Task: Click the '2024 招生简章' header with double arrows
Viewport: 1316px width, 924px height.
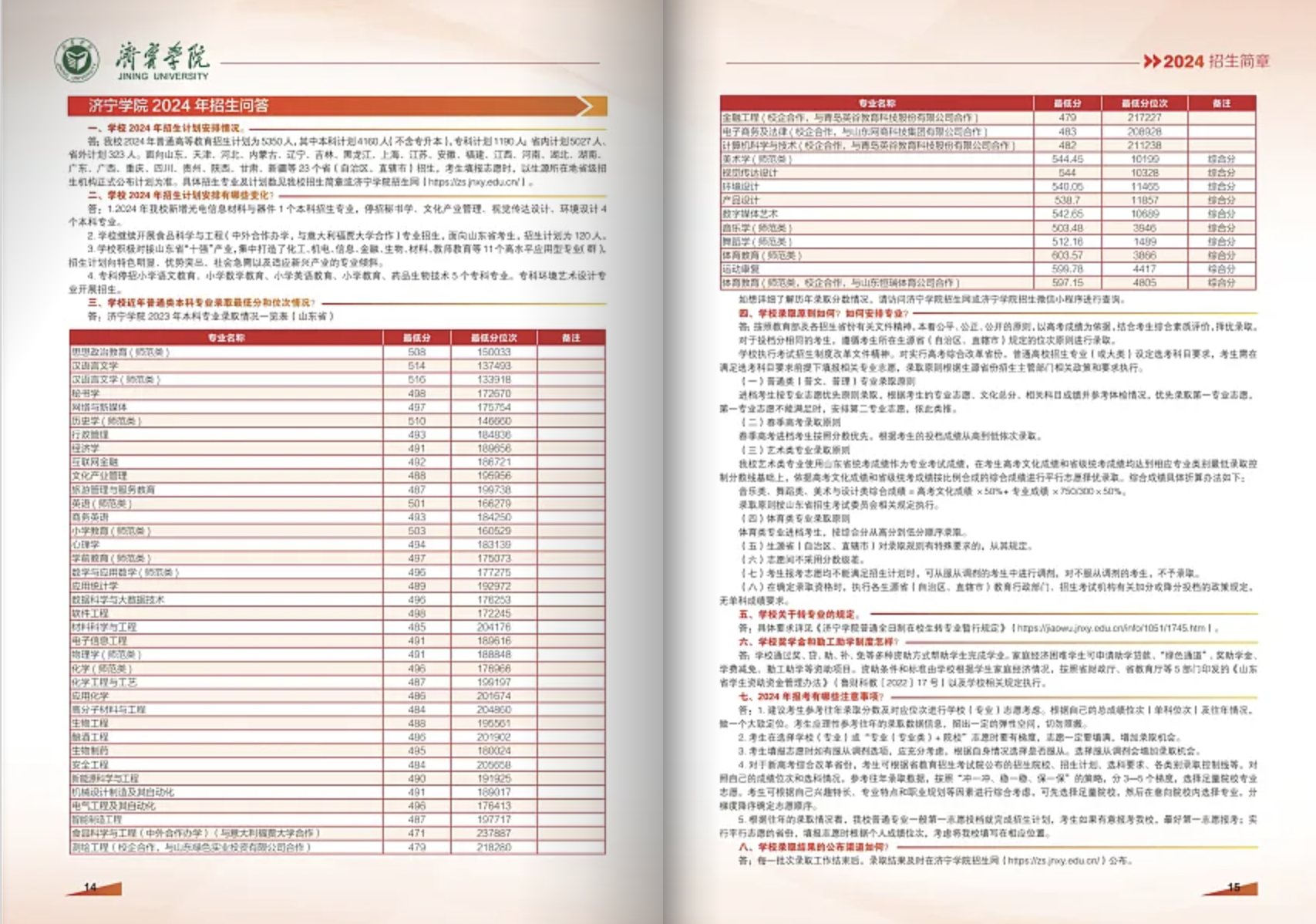Action: coord(1207,62)
